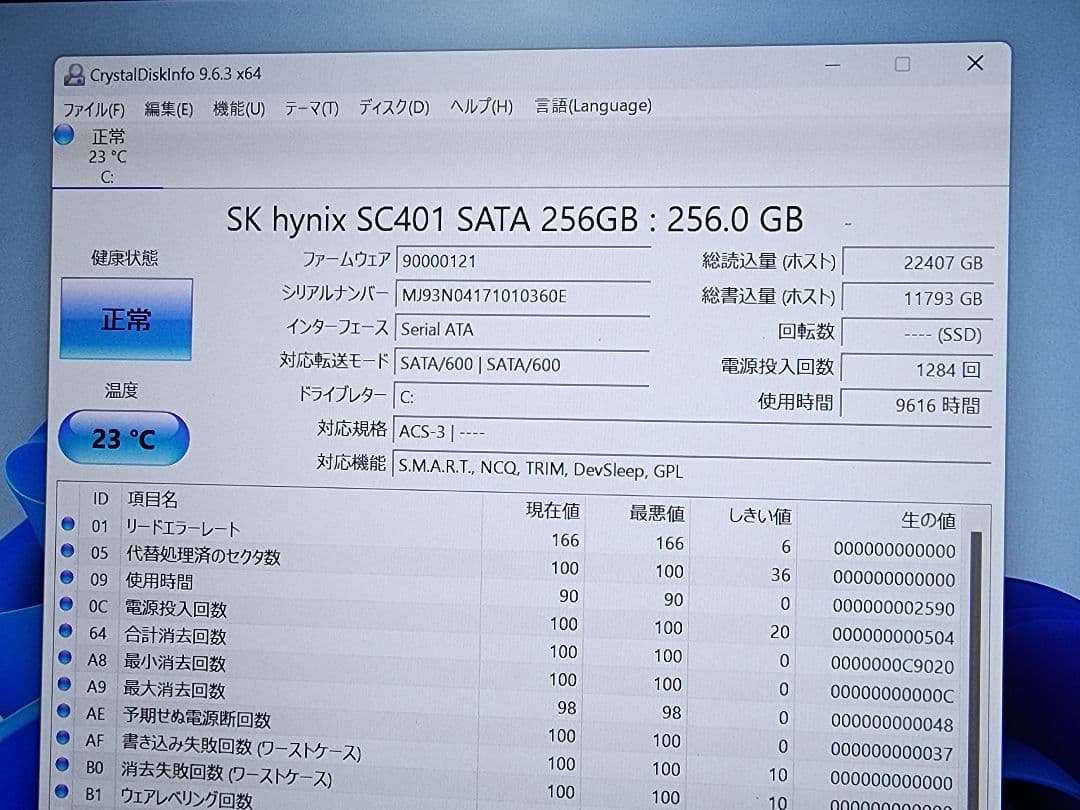Click the 現在値 column header
Screen dimensions: 1080x810
point(552,510)
